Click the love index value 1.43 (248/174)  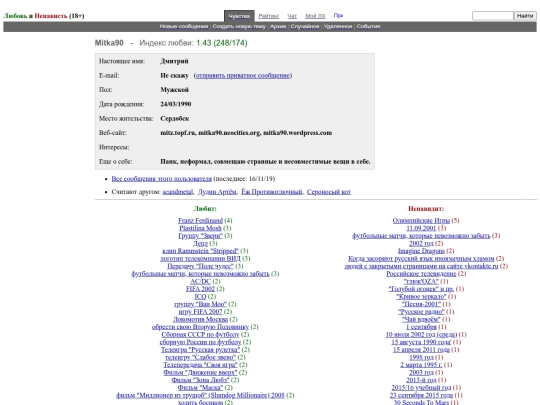click(x=222, y=43)
